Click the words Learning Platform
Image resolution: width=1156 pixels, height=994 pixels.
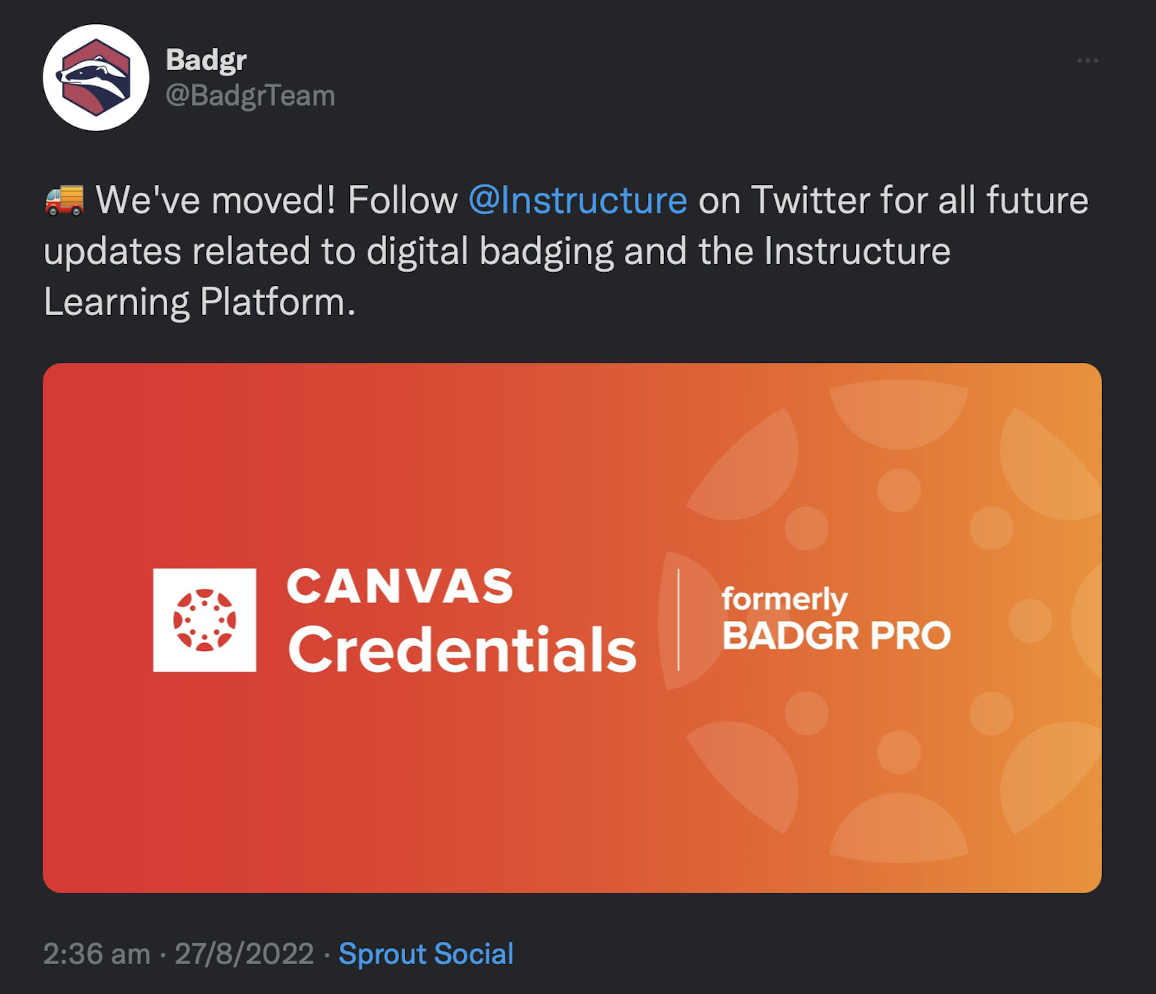click(x=199, y=302)
